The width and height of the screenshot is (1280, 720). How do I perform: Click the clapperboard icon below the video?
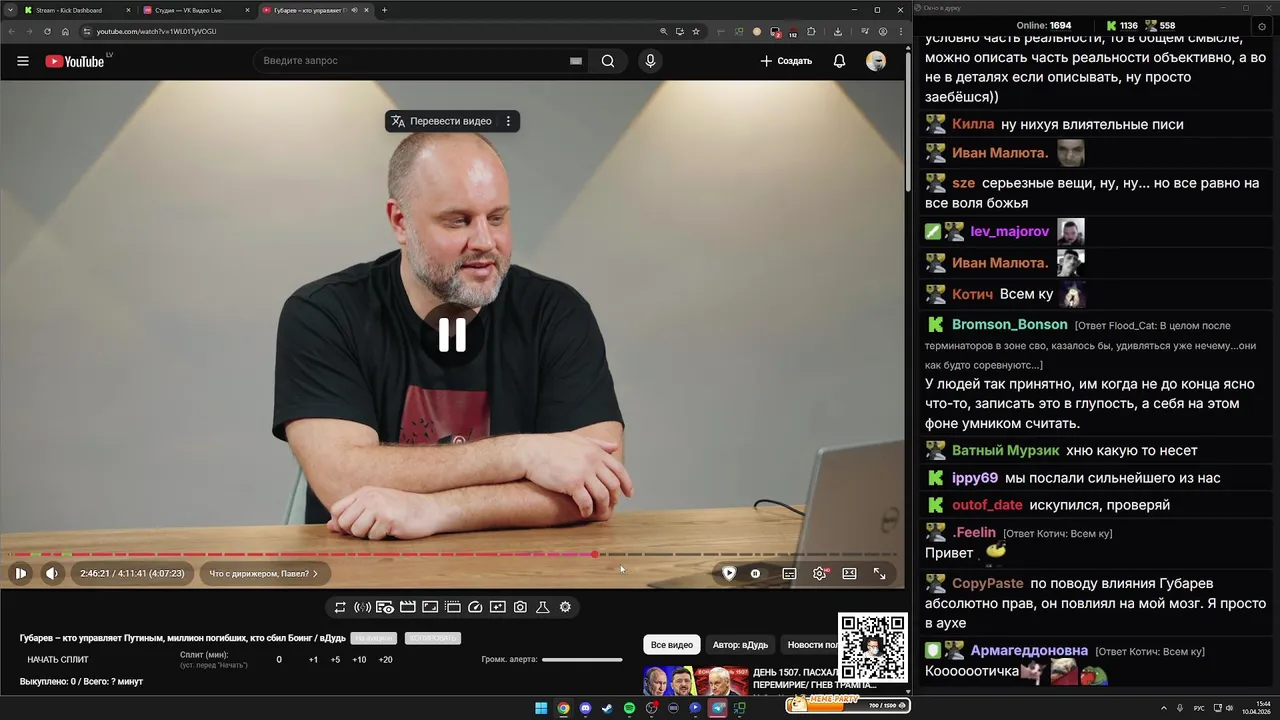[x=407, y=607]
